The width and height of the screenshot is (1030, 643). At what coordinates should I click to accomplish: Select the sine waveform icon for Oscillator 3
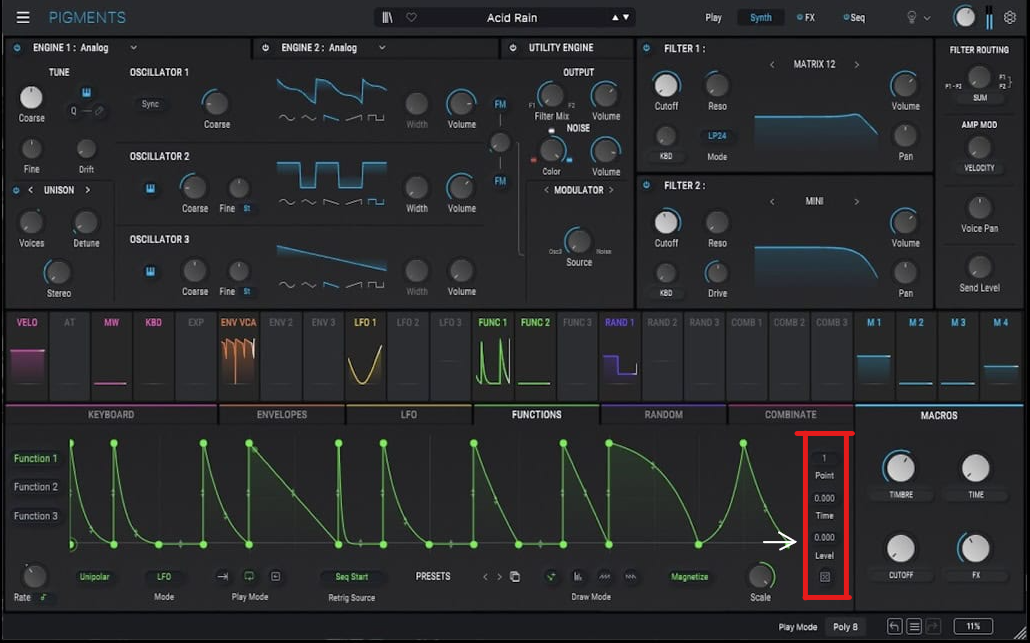click(287, 285)
